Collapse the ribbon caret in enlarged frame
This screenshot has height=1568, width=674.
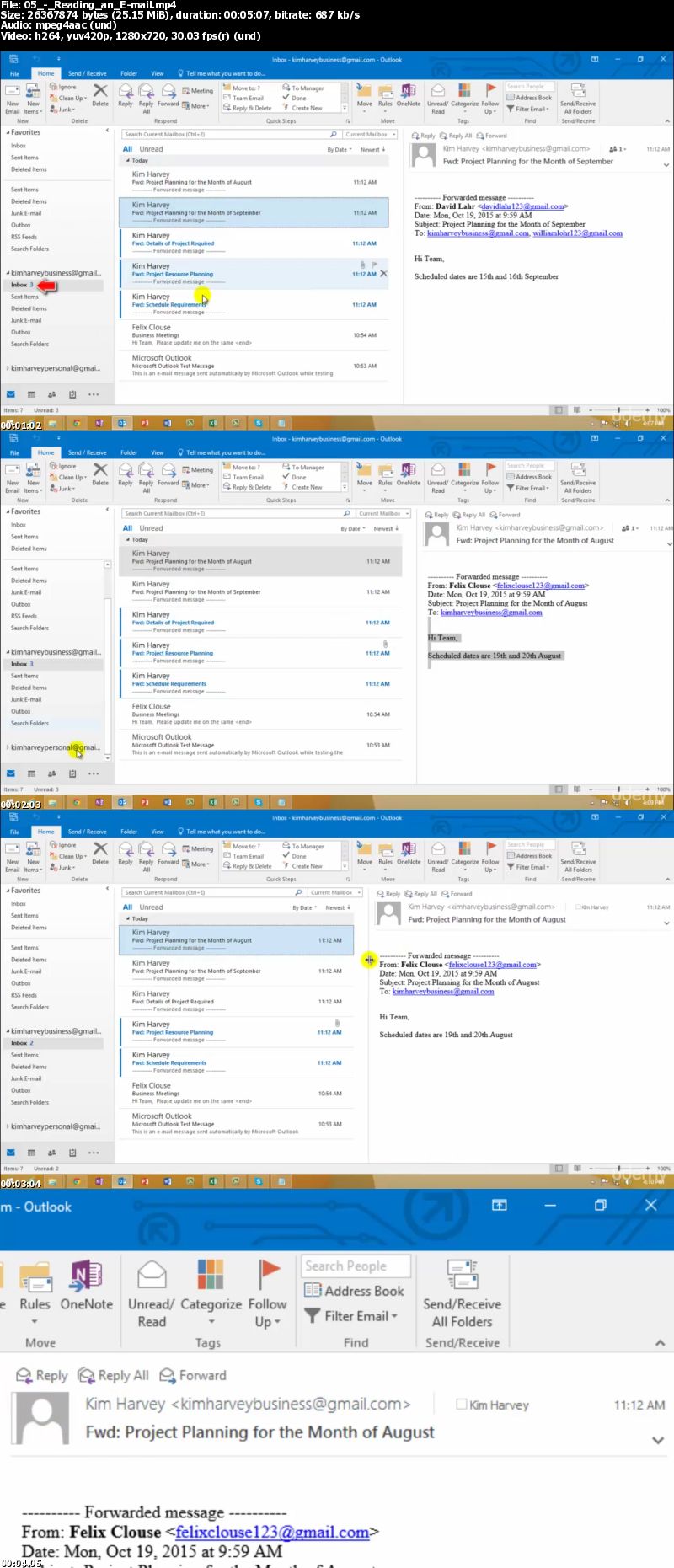(660, 1343)
